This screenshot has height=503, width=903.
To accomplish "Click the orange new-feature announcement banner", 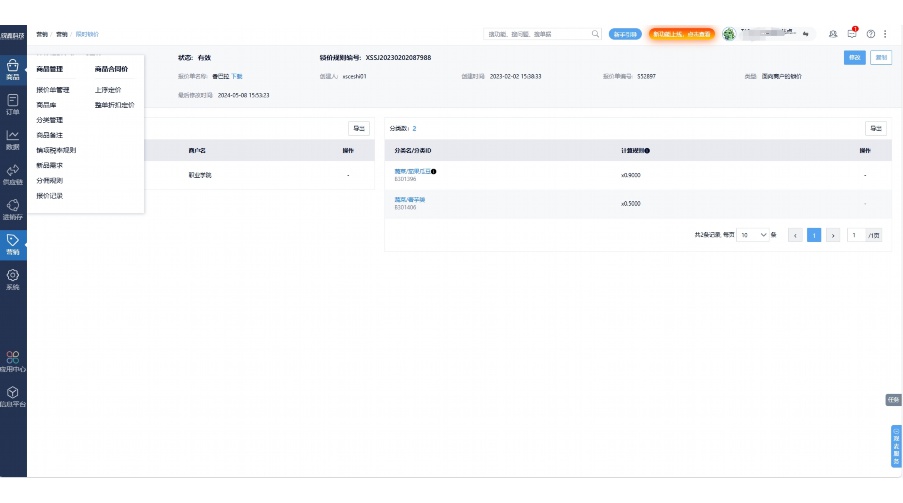I will click(681, 34).
